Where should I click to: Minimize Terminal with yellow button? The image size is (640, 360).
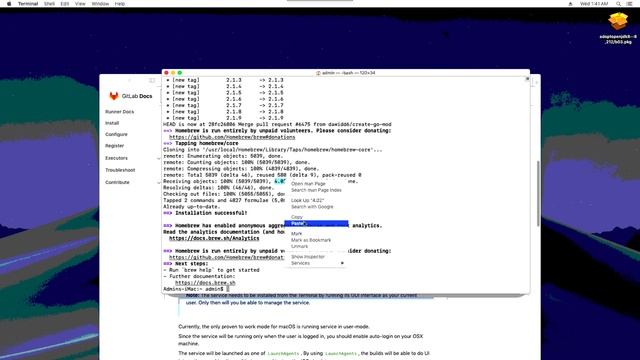[173, 73]
